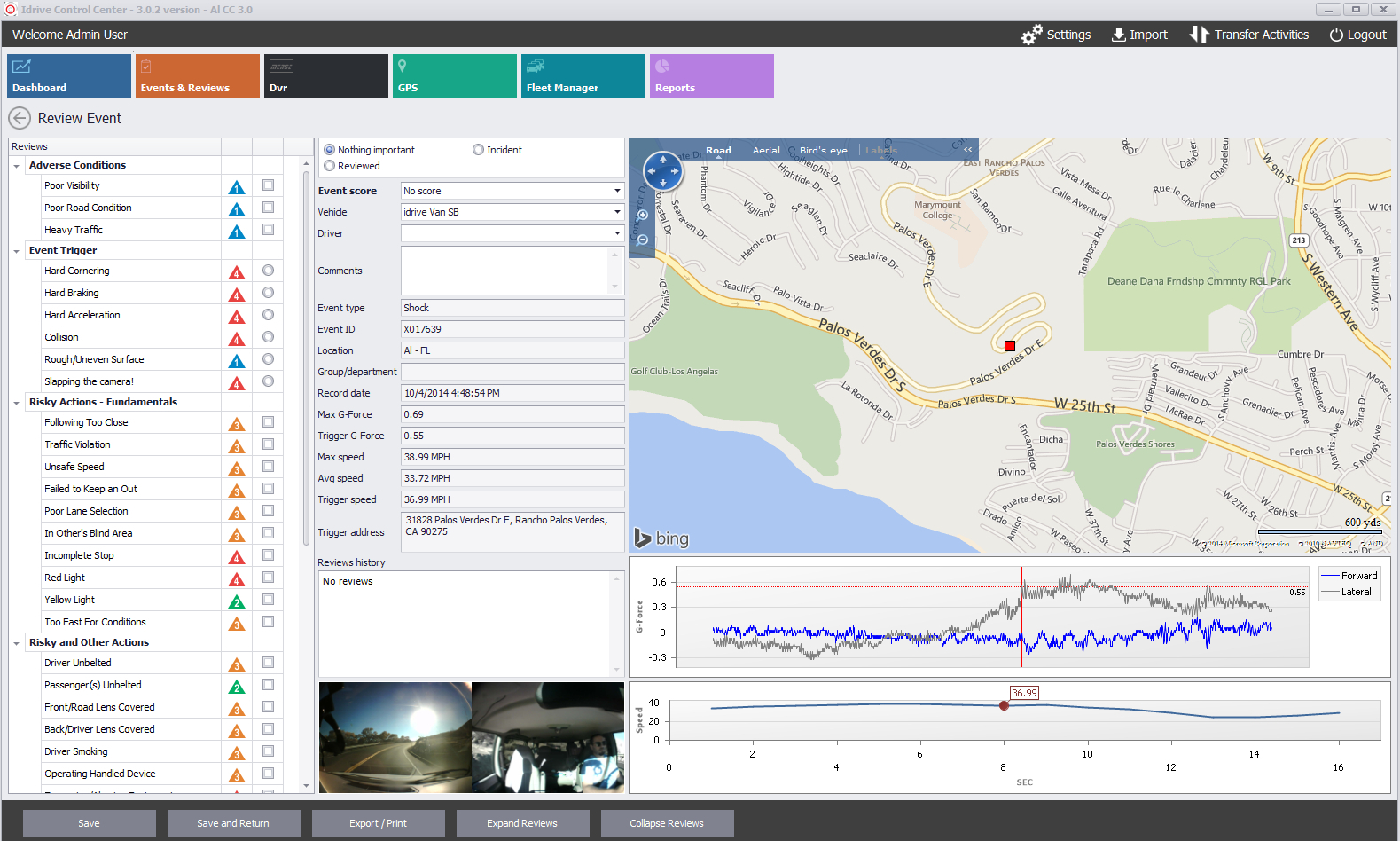Click the red event marker on map
1400x841 pixels.
tap(1009, 346)
